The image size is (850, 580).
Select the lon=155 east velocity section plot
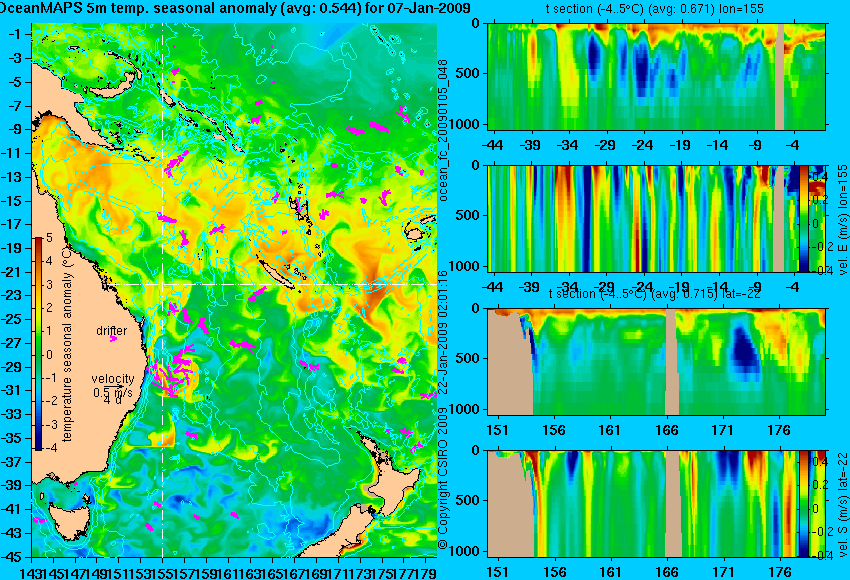click(643, 219)
